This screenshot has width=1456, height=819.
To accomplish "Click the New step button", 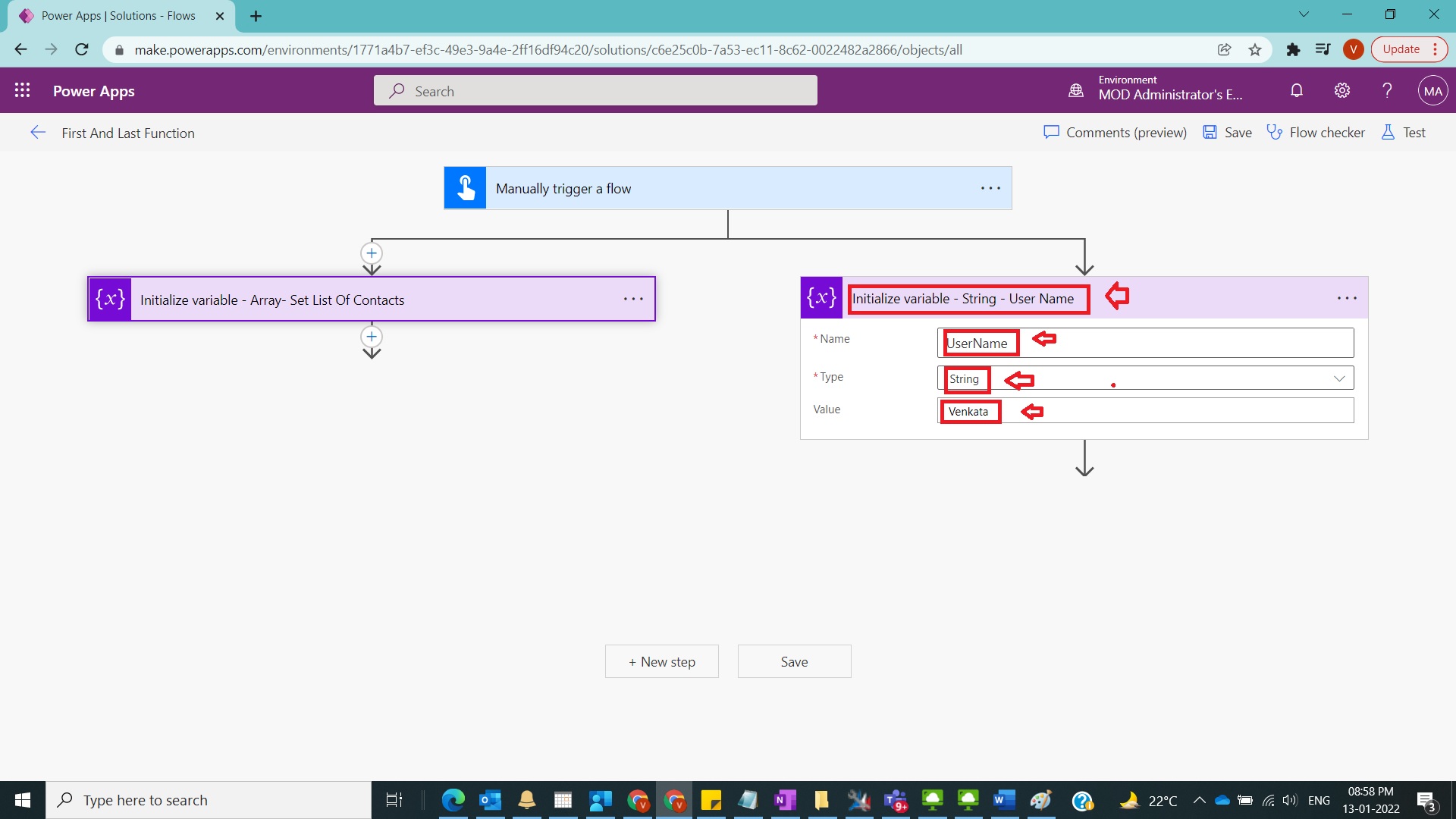I will tap(661, 661).
